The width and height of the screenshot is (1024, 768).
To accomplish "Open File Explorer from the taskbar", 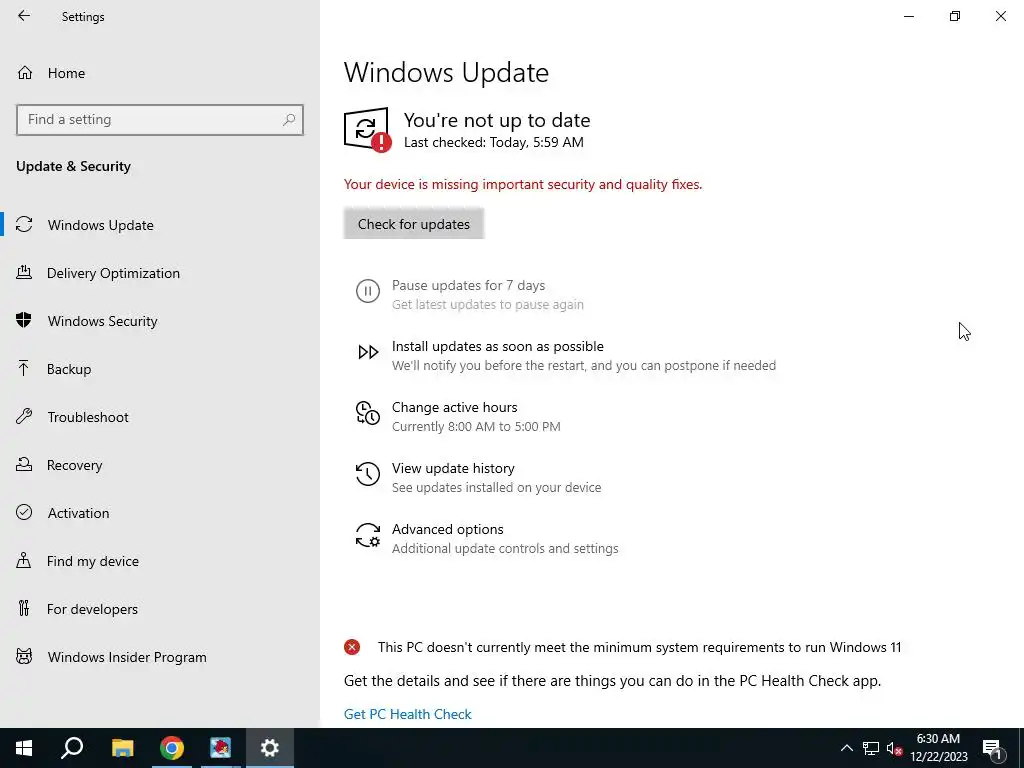I will coord(122,748).
